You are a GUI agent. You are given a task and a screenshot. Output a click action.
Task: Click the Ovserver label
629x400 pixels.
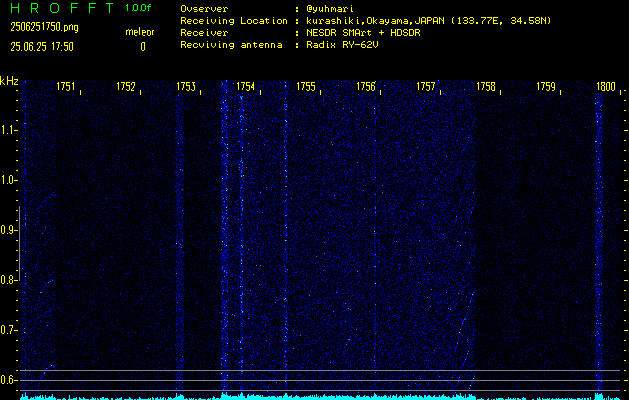click(204, 9)
